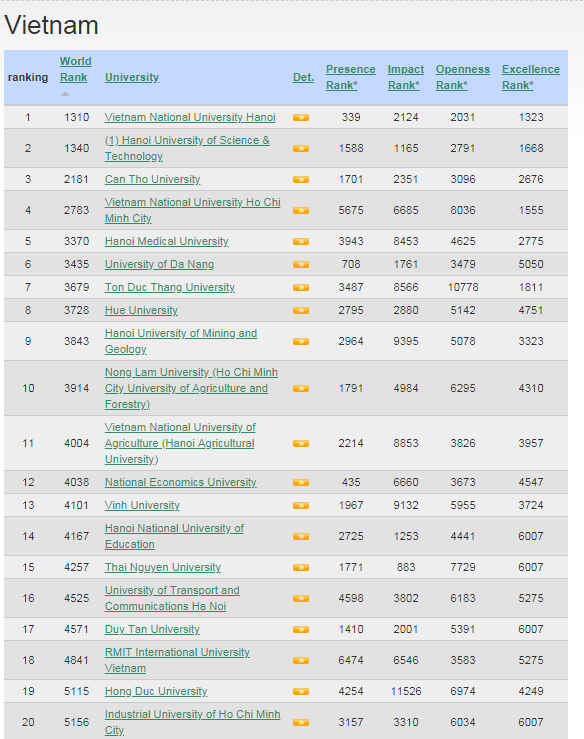
Task: Select impact rank value 11526
Action: 406,691
